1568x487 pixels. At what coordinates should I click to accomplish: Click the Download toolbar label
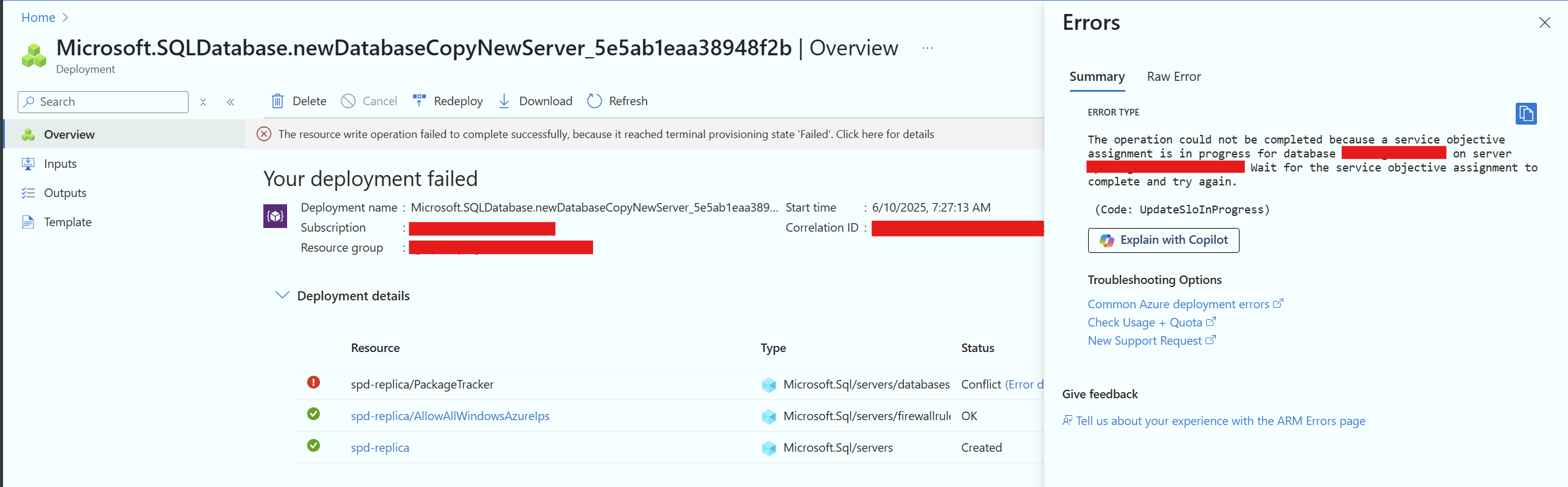coord(546,101)
